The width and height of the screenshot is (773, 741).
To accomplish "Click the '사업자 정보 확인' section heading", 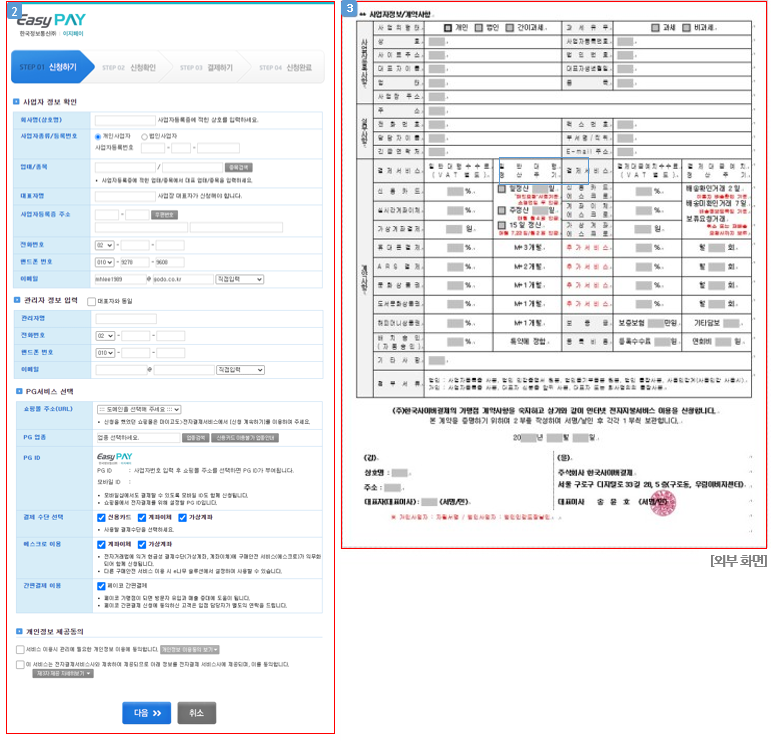I will tap(50, 102).
